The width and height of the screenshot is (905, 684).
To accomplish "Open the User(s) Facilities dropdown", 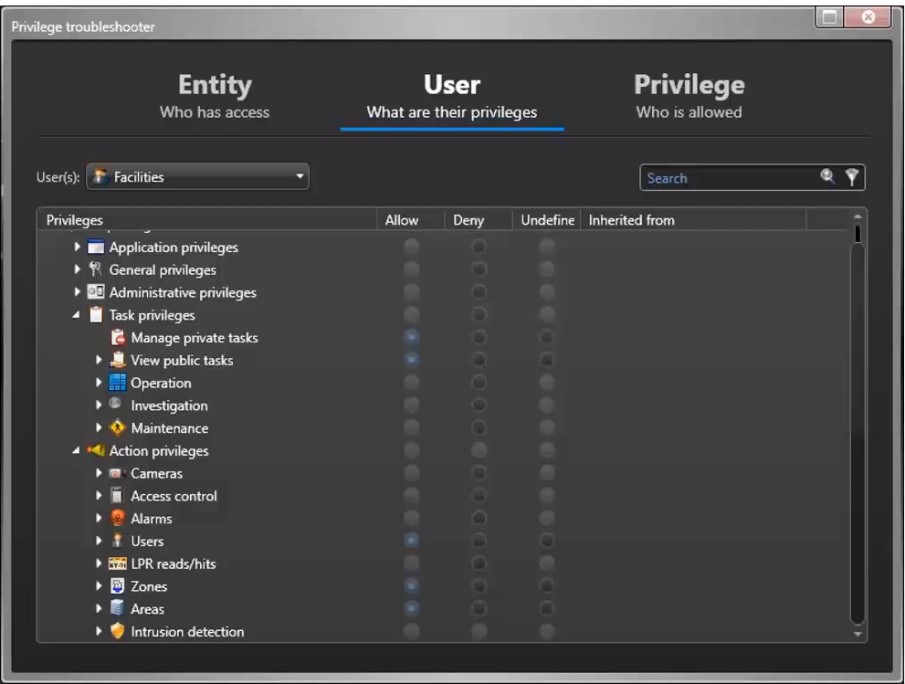I will click(x=197, y=177).
